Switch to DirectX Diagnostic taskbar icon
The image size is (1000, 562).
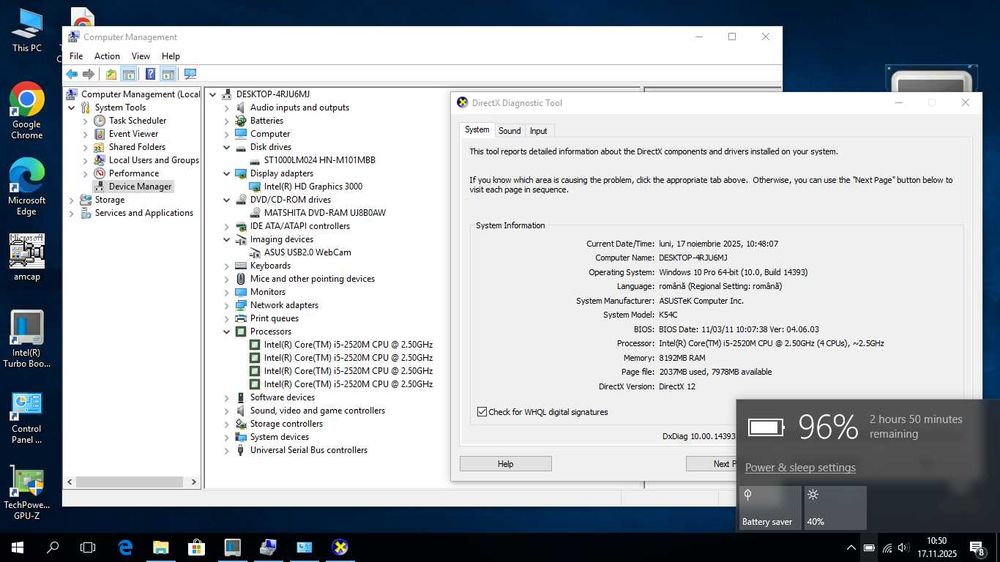click(x=340, y=547)
